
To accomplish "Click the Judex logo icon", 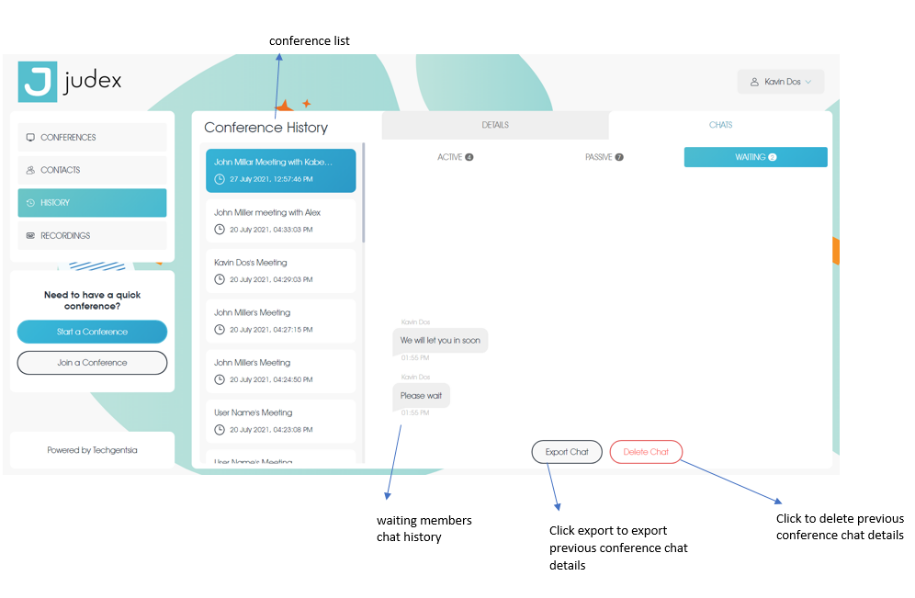I will 37,82.
